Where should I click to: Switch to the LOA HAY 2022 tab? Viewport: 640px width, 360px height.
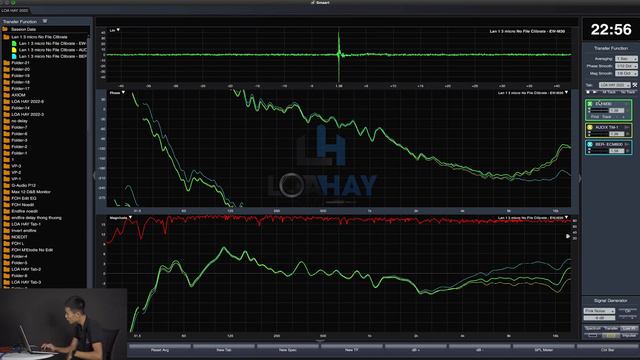point(15,11)
